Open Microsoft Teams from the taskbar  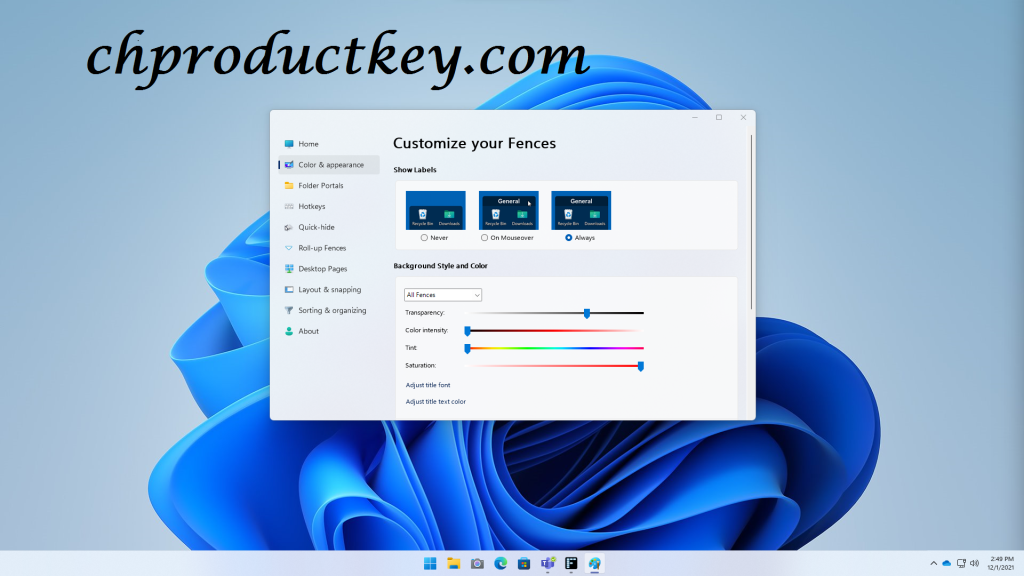click(x=547, y=564)
